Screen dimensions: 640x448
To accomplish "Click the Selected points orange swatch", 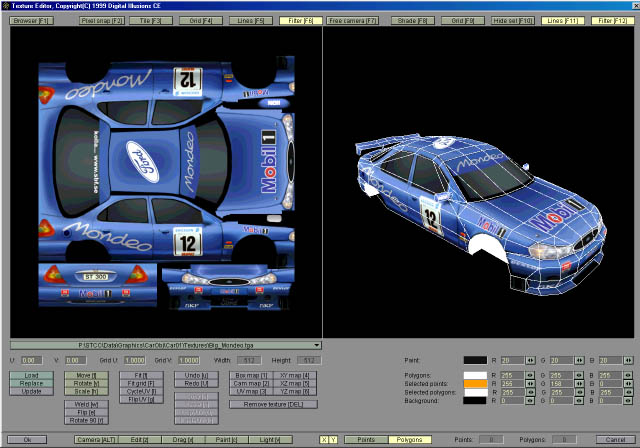I will point(475,384).
